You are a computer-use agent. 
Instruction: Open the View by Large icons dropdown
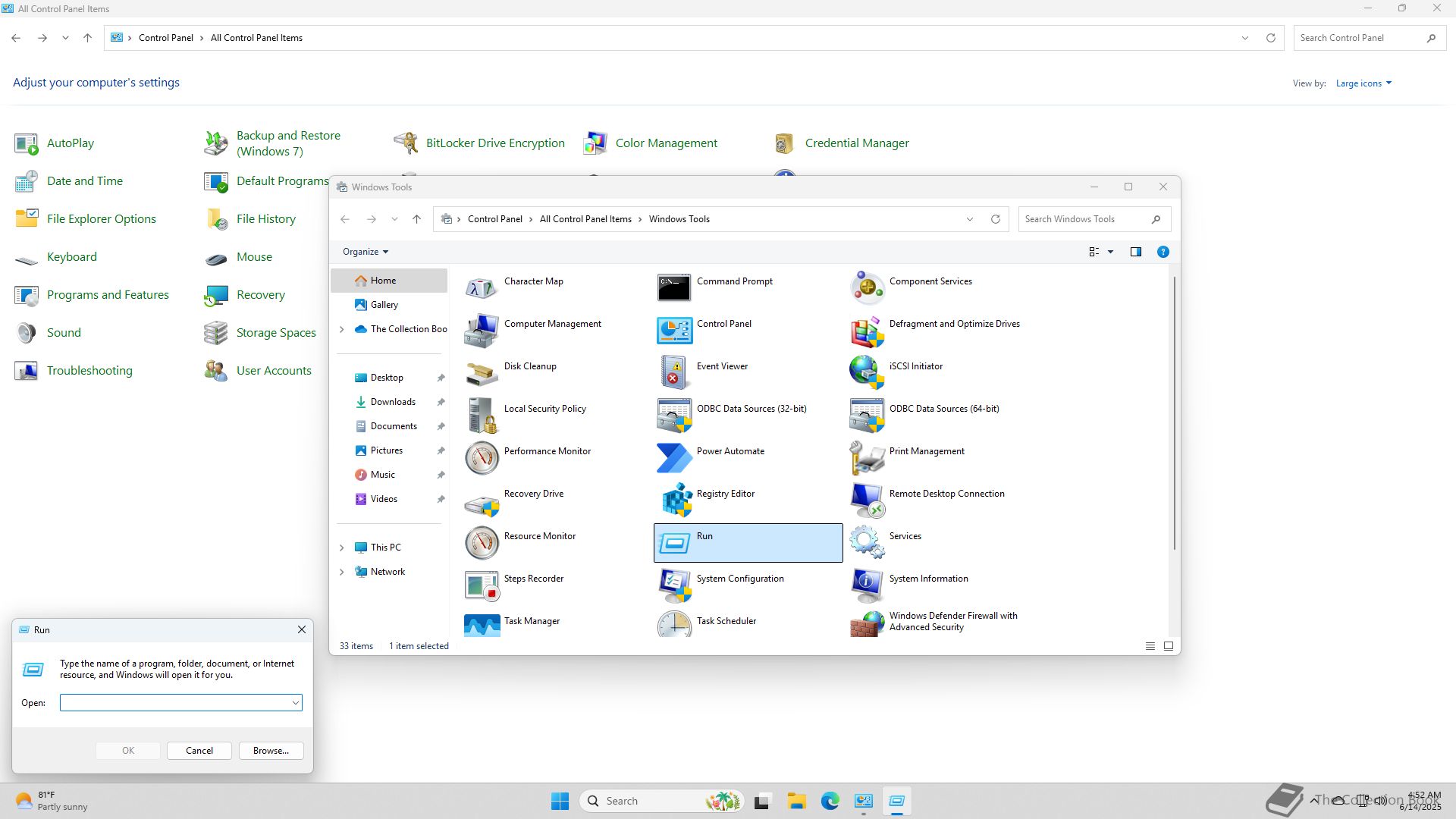1363,83
